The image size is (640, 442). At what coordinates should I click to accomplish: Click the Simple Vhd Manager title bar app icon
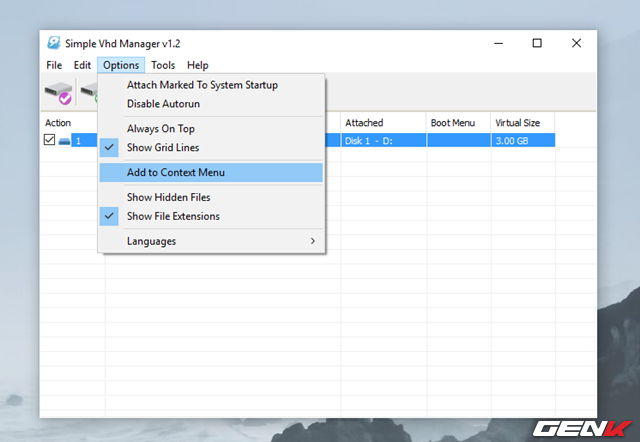tap(53, 43)
